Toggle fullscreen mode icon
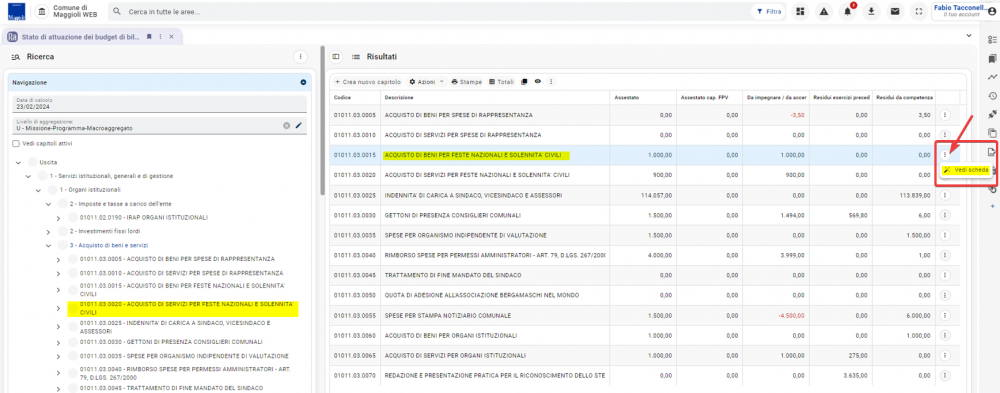 click(x=918, y=11)
